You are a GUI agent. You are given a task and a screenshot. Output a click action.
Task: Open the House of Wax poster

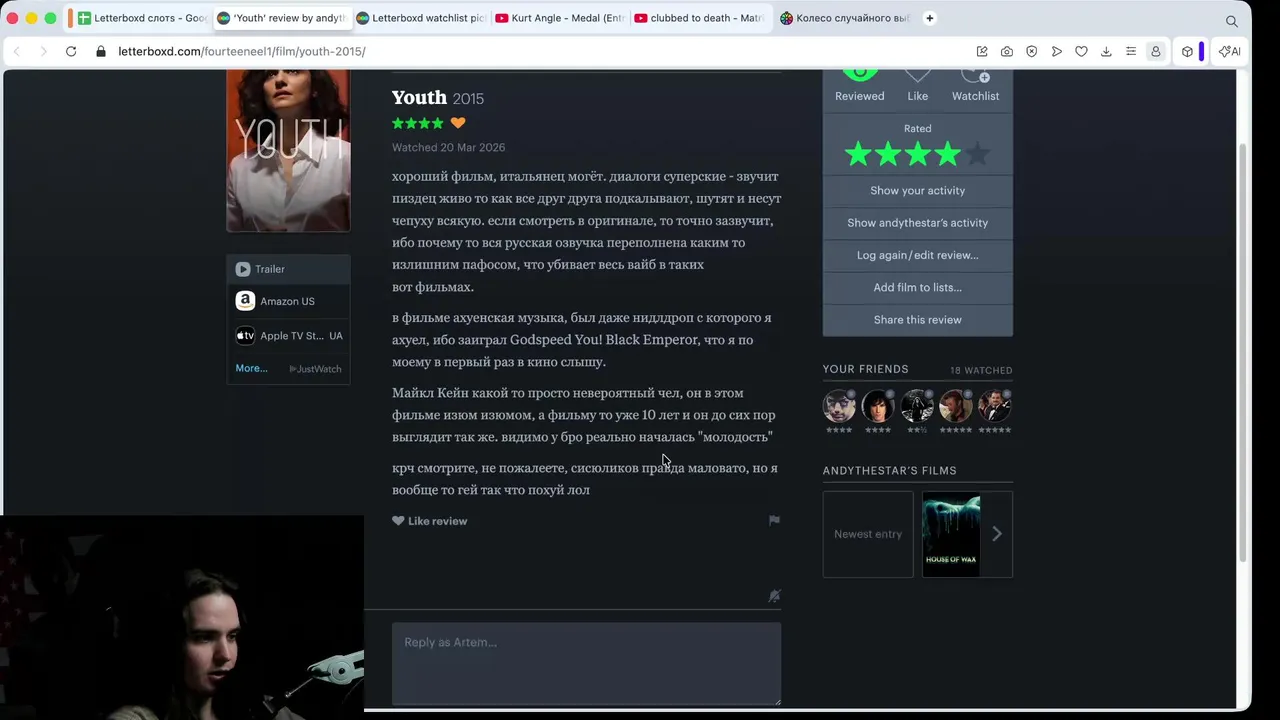point(951,534)
